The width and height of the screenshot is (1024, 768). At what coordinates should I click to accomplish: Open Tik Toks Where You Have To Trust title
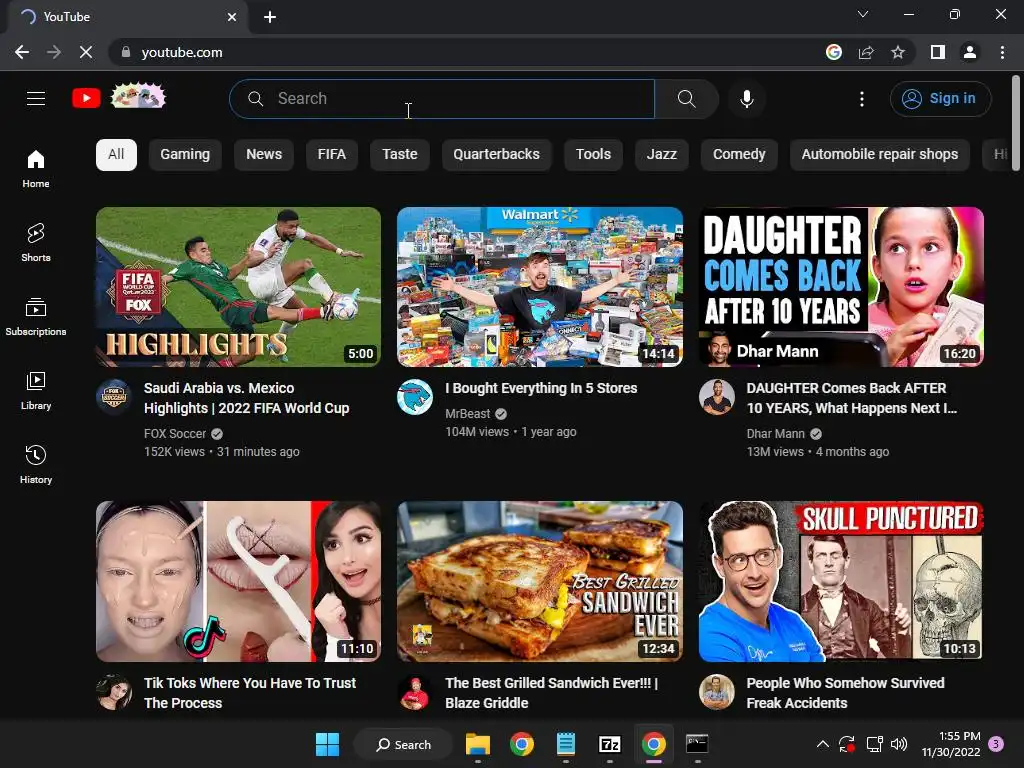tap(250, 693)
